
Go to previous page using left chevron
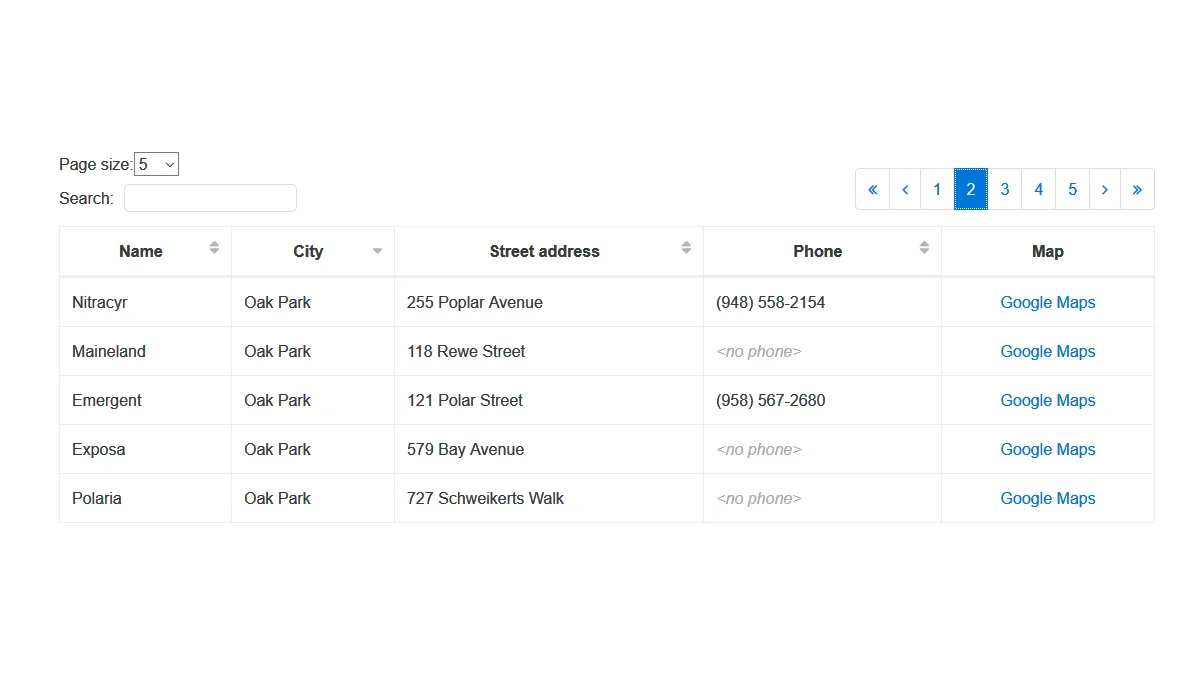point(905,189)
